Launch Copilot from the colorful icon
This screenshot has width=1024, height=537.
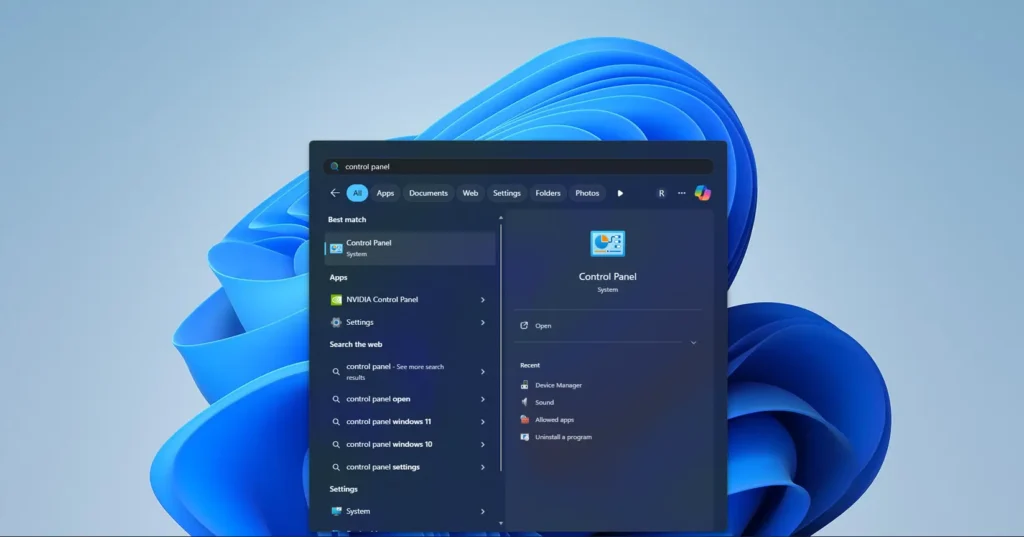click(x=703, y=193)
